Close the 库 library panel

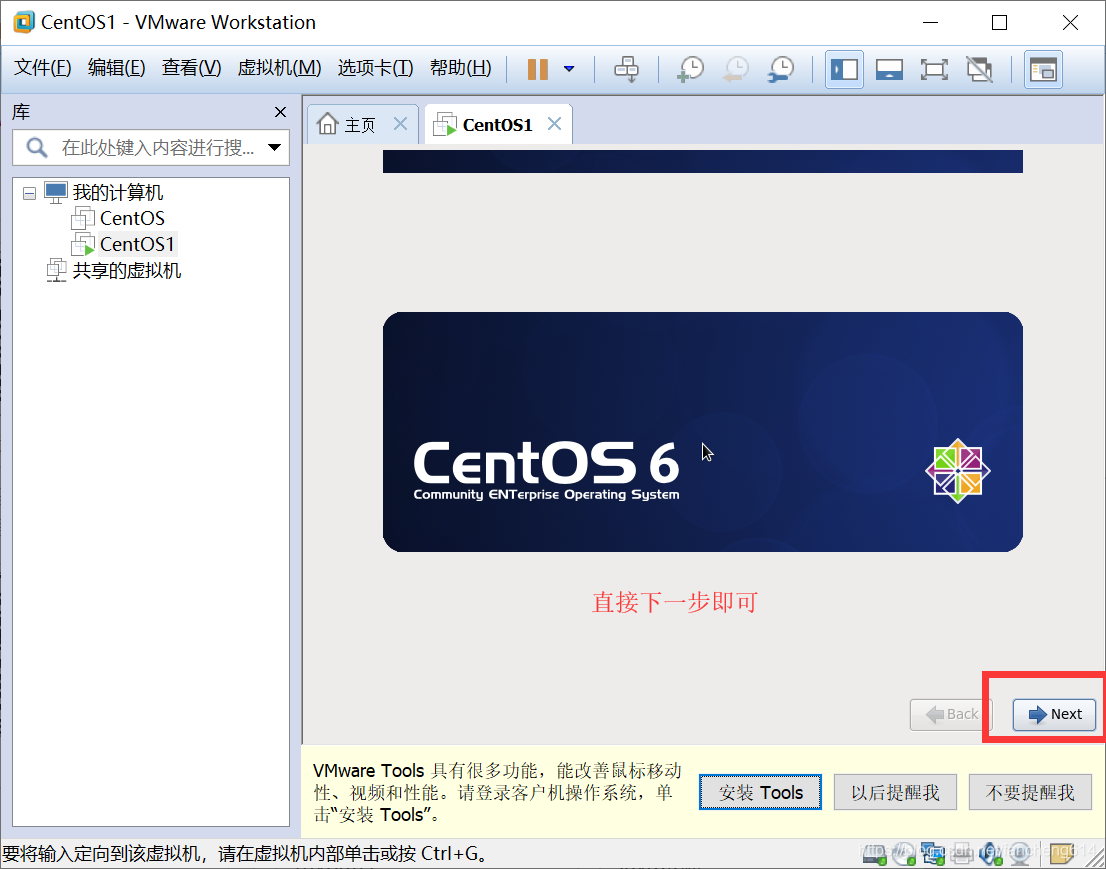click(280, 112)
